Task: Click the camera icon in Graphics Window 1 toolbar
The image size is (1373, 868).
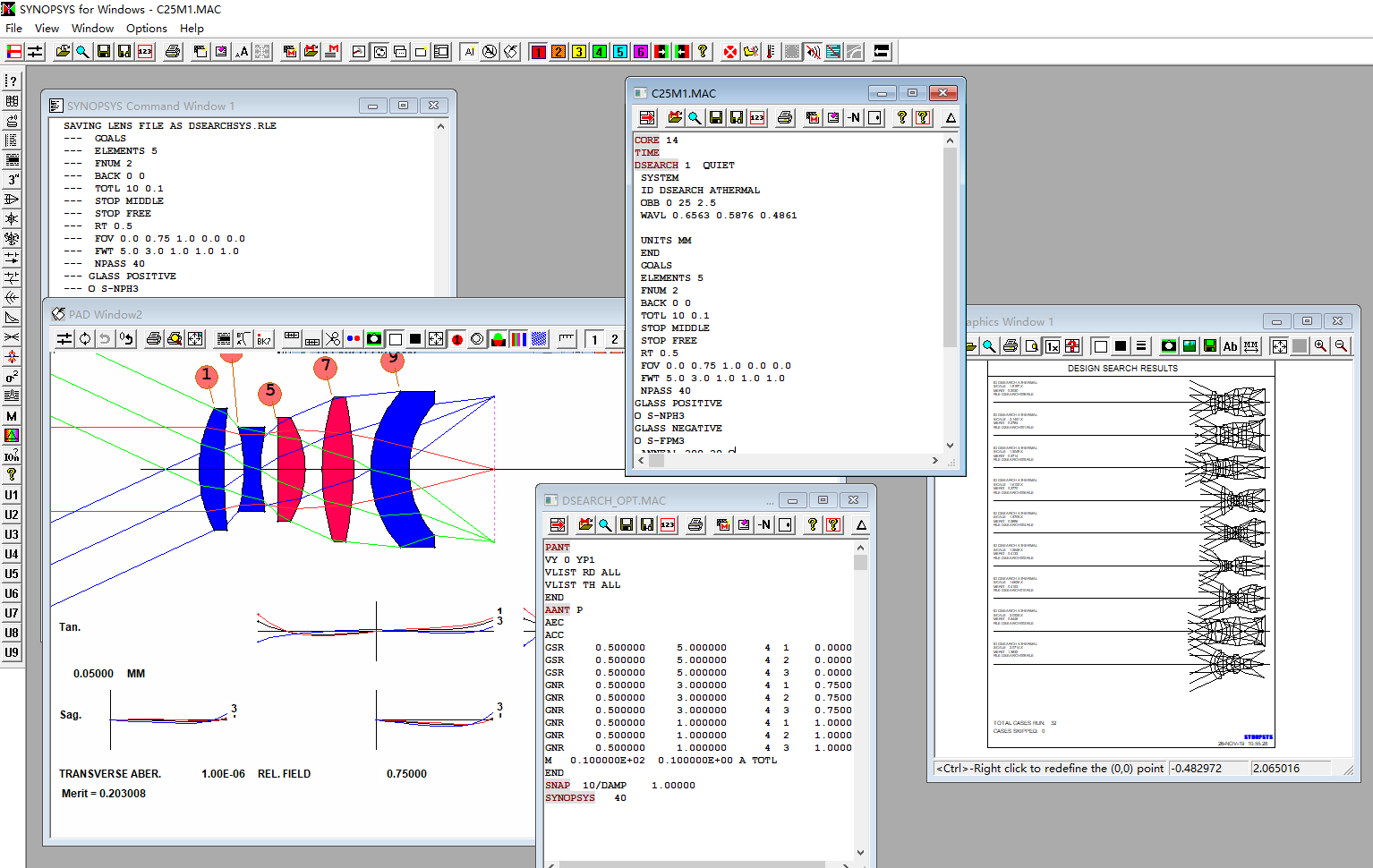Action: point(1169,345)
